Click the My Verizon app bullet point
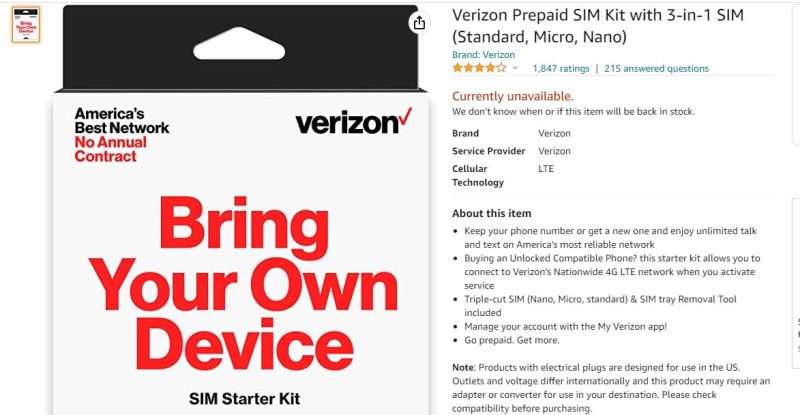 coord(565,327)
